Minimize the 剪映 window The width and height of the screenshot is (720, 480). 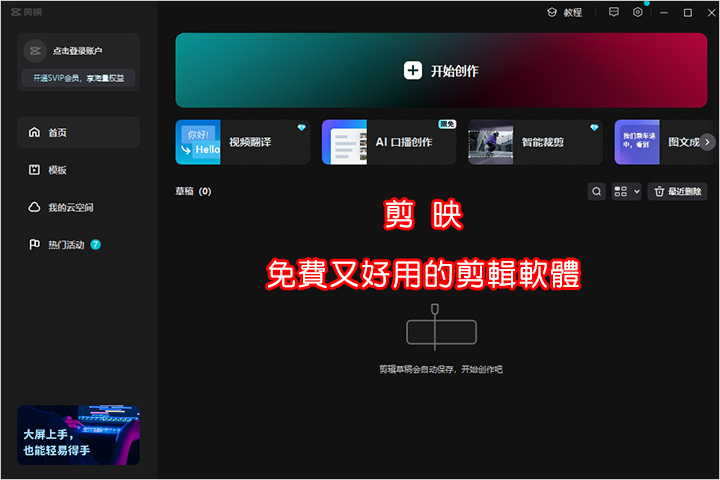pos(664,13)
